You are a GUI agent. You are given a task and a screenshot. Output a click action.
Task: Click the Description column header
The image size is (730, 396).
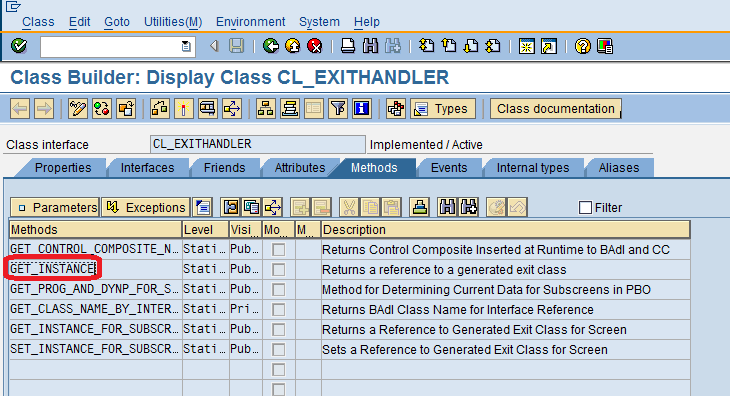click(x=505, y=230)
